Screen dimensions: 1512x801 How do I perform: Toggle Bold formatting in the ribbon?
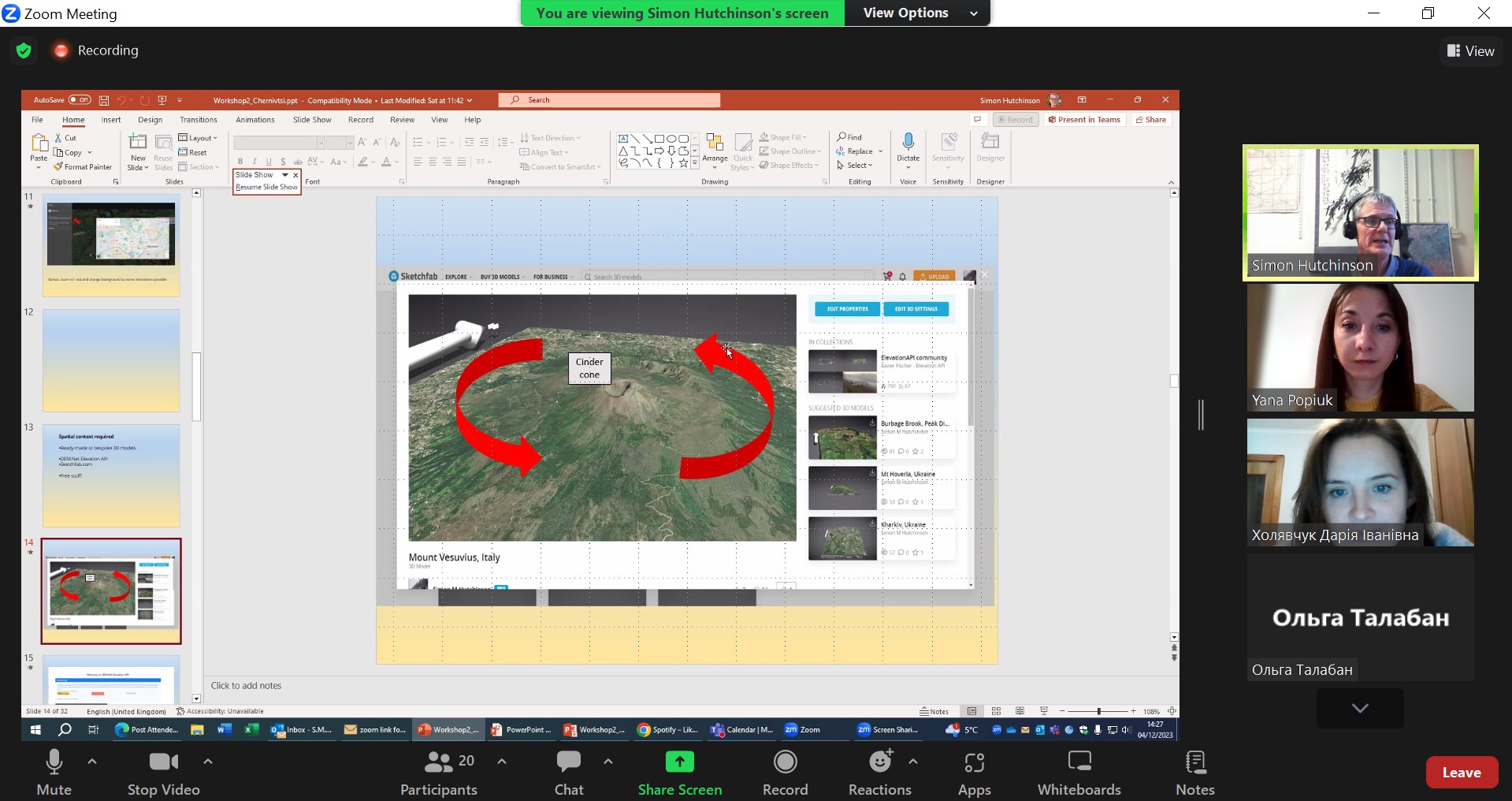pyautogui.click(x=240, y=162)
